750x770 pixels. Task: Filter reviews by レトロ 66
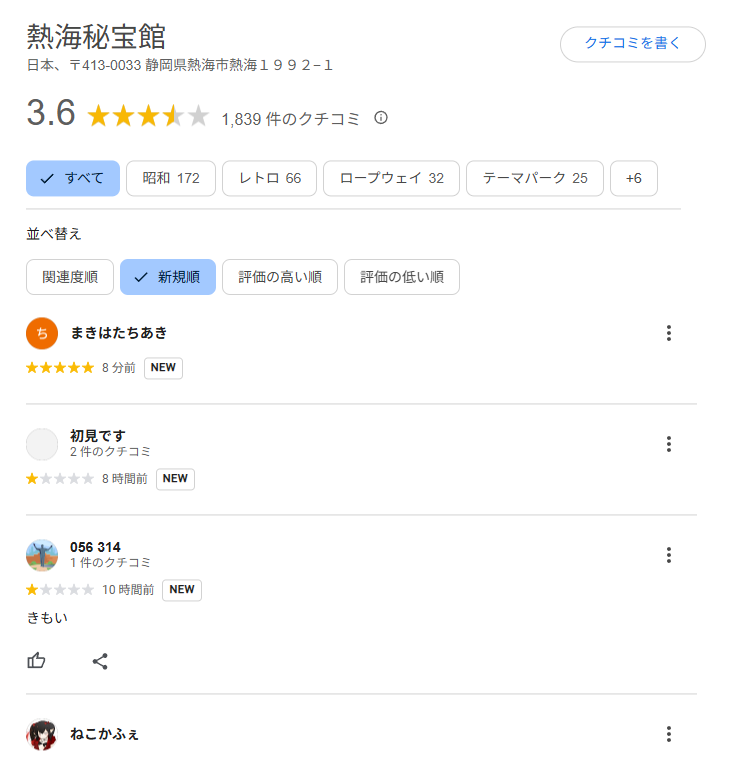coord(270,178)
